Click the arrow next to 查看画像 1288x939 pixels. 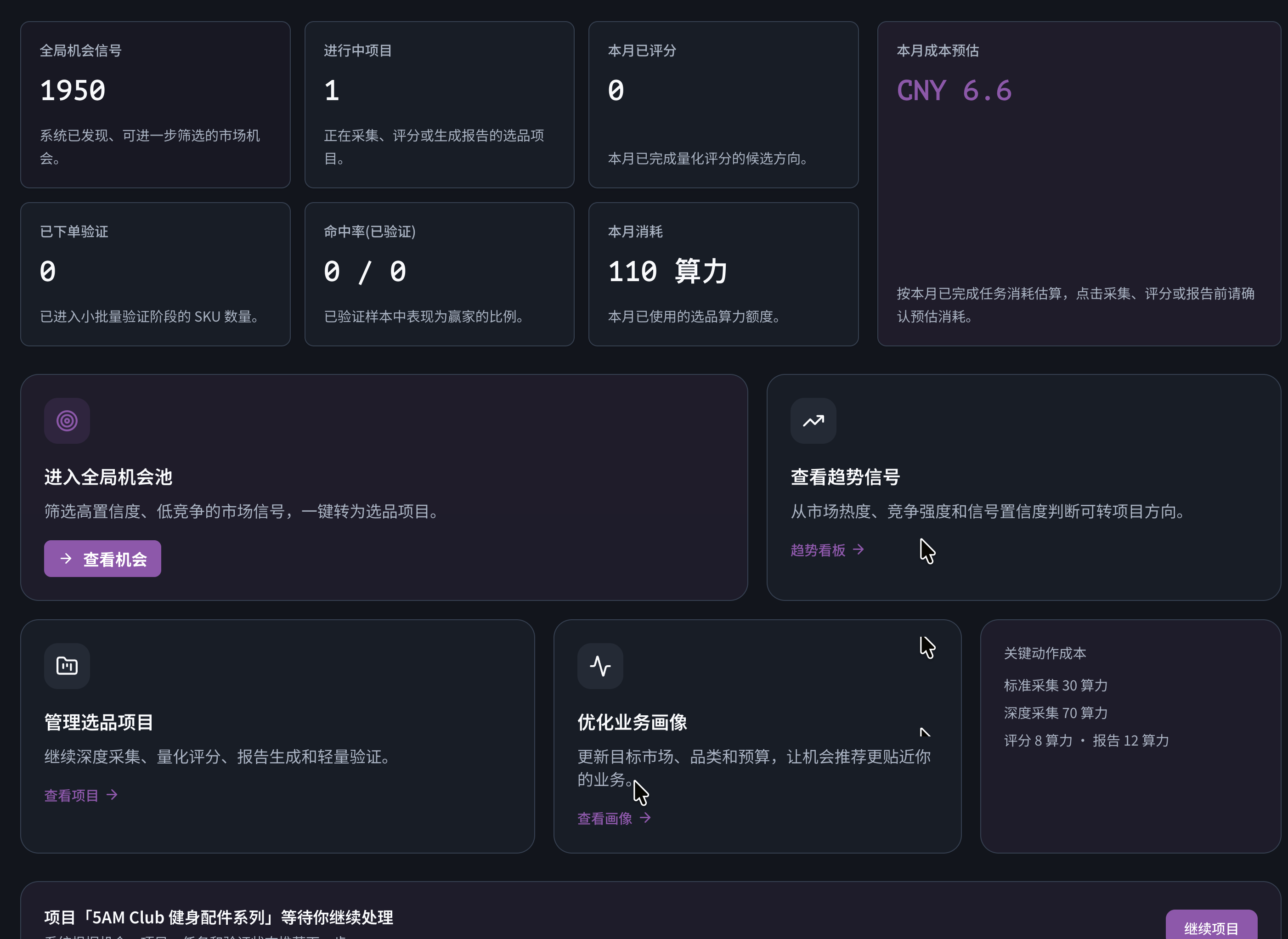tap(645, 818)
